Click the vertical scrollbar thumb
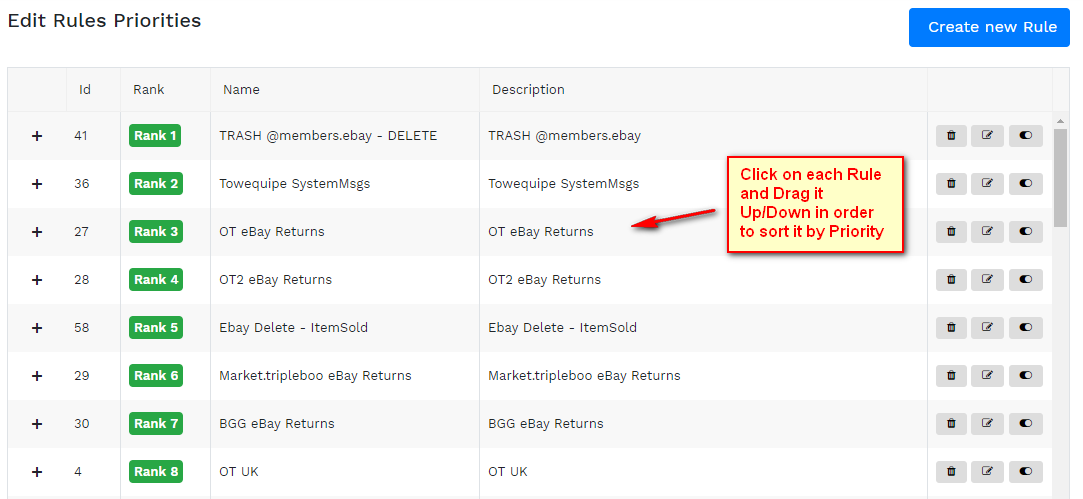Screen dimensions: 1083x499 (1060, 178)
